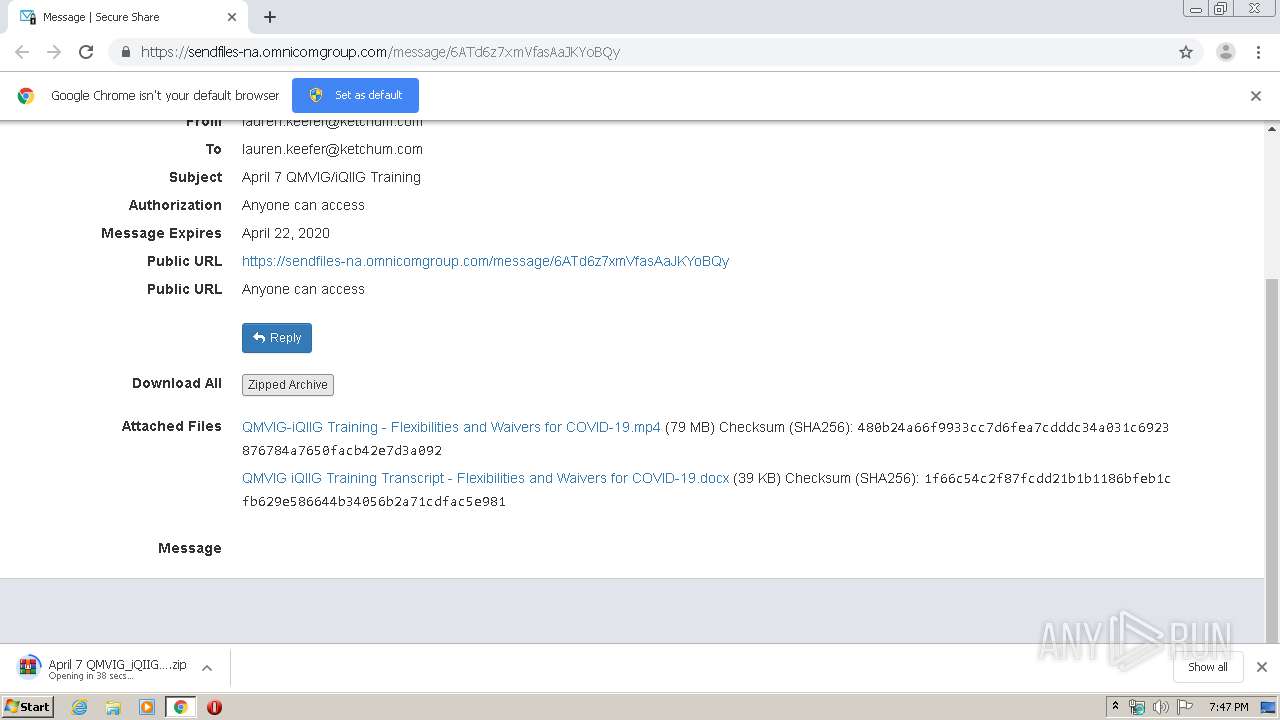1280x720 pixels.
Task: Show all downloads
Action: coord(1208,667)
